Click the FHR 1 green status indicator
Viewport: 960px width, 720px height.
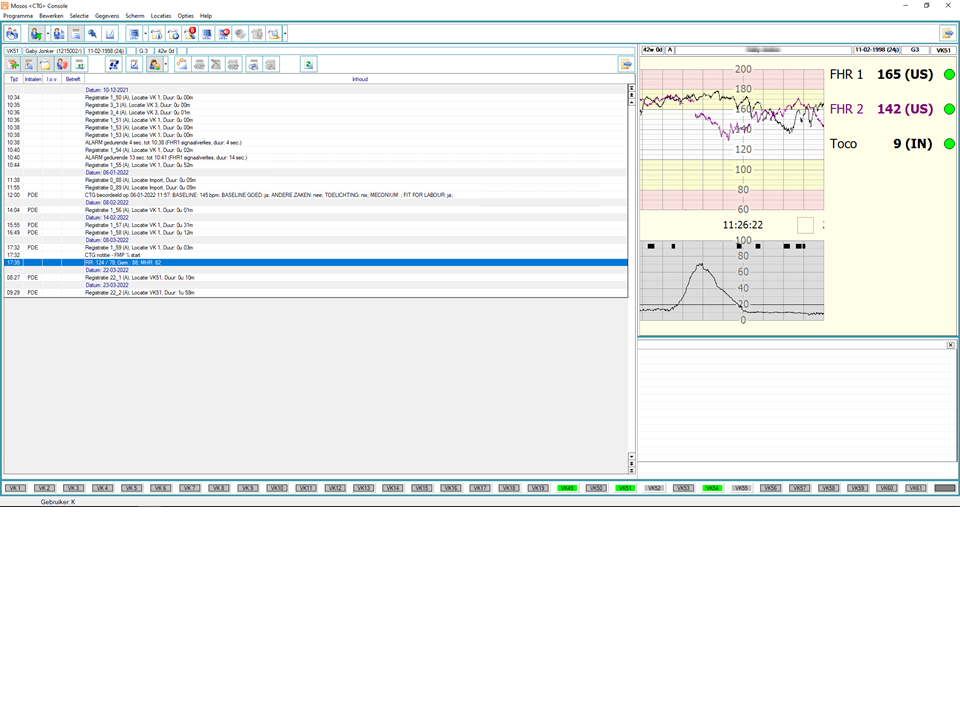click(949, 75)
